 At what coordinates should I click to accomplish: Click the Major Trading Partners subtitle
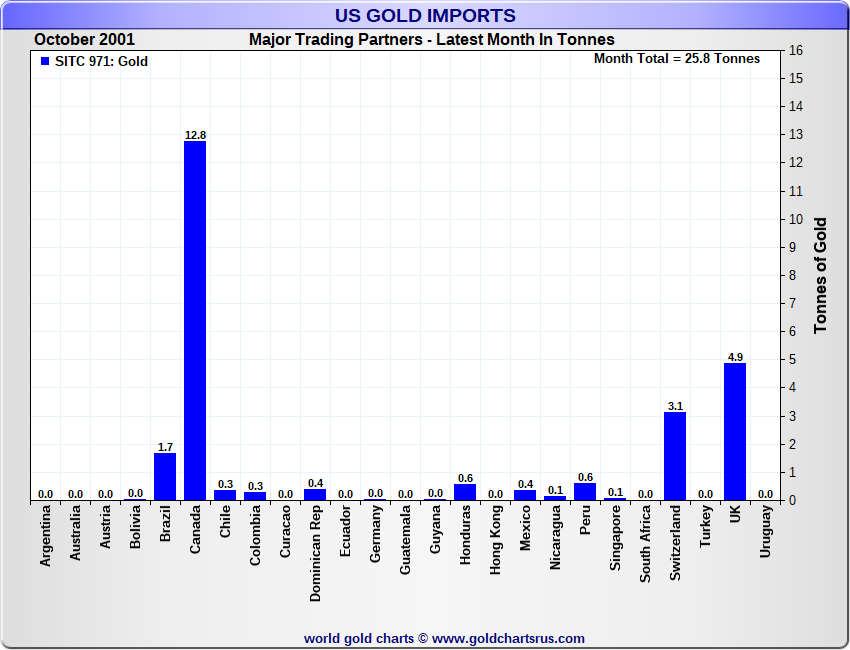[x=431, y=40]
